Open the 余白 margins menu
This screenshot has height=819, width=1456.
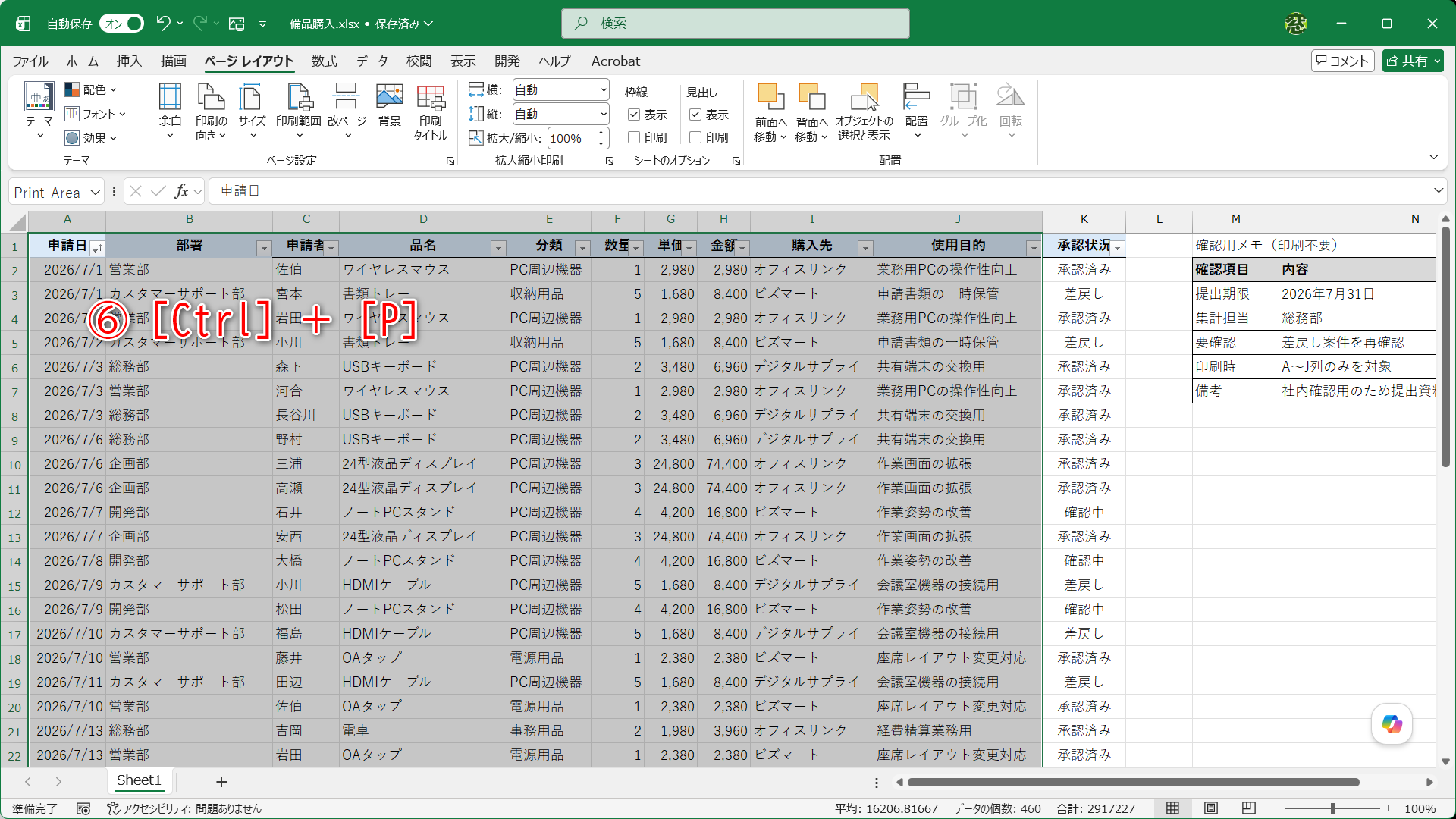(170, 112)
